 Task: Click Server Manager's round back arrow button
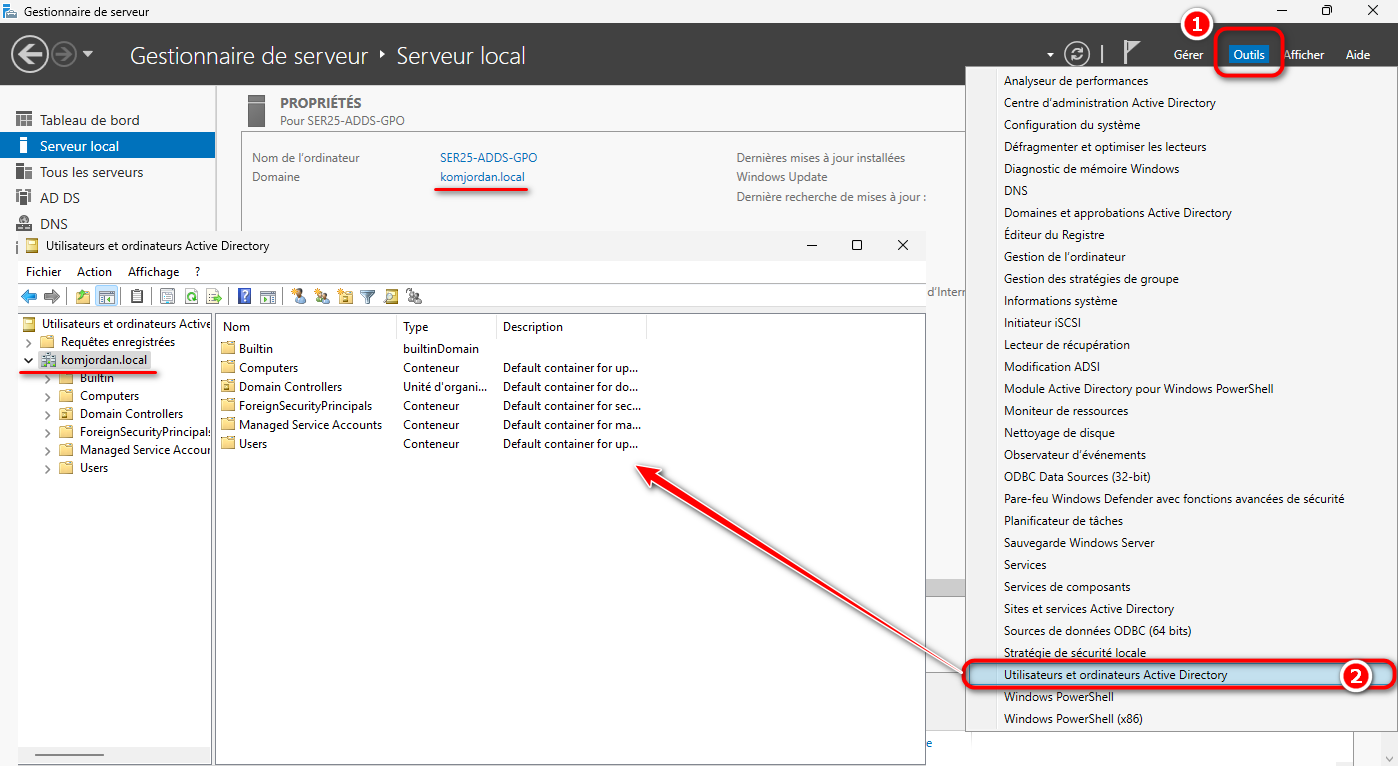(x=30, y=54)
